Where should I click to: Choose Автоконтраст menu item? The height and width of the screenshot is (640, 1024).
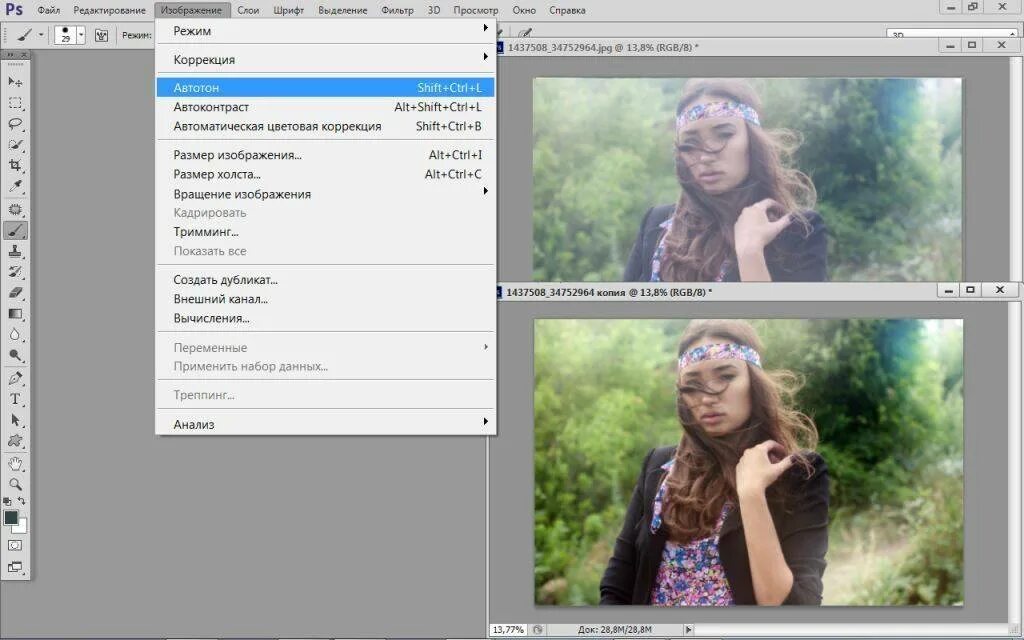click(325, 107)
